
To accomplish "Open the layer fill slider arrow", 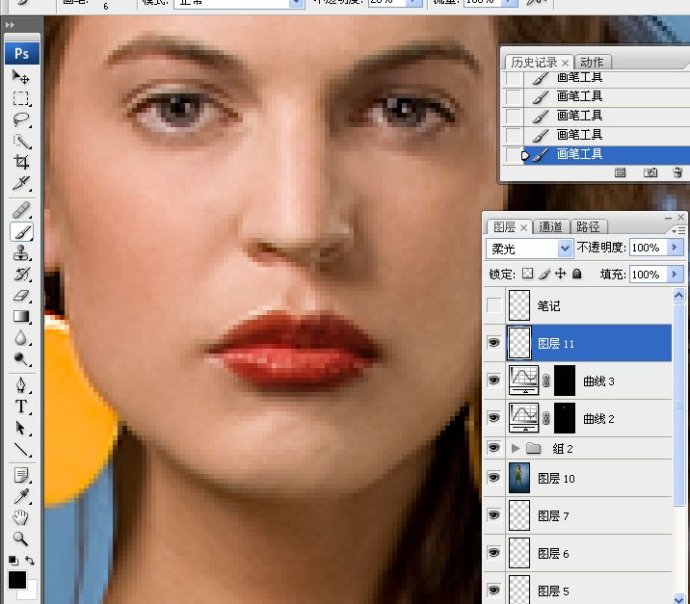I will click(x=675, y=275).
